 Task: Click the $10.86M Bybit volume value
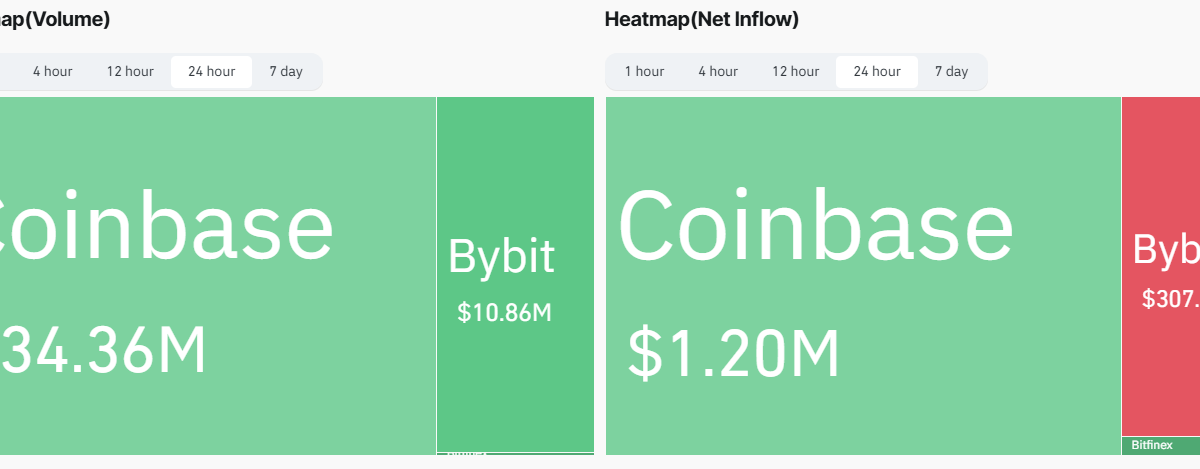[504, 313]
